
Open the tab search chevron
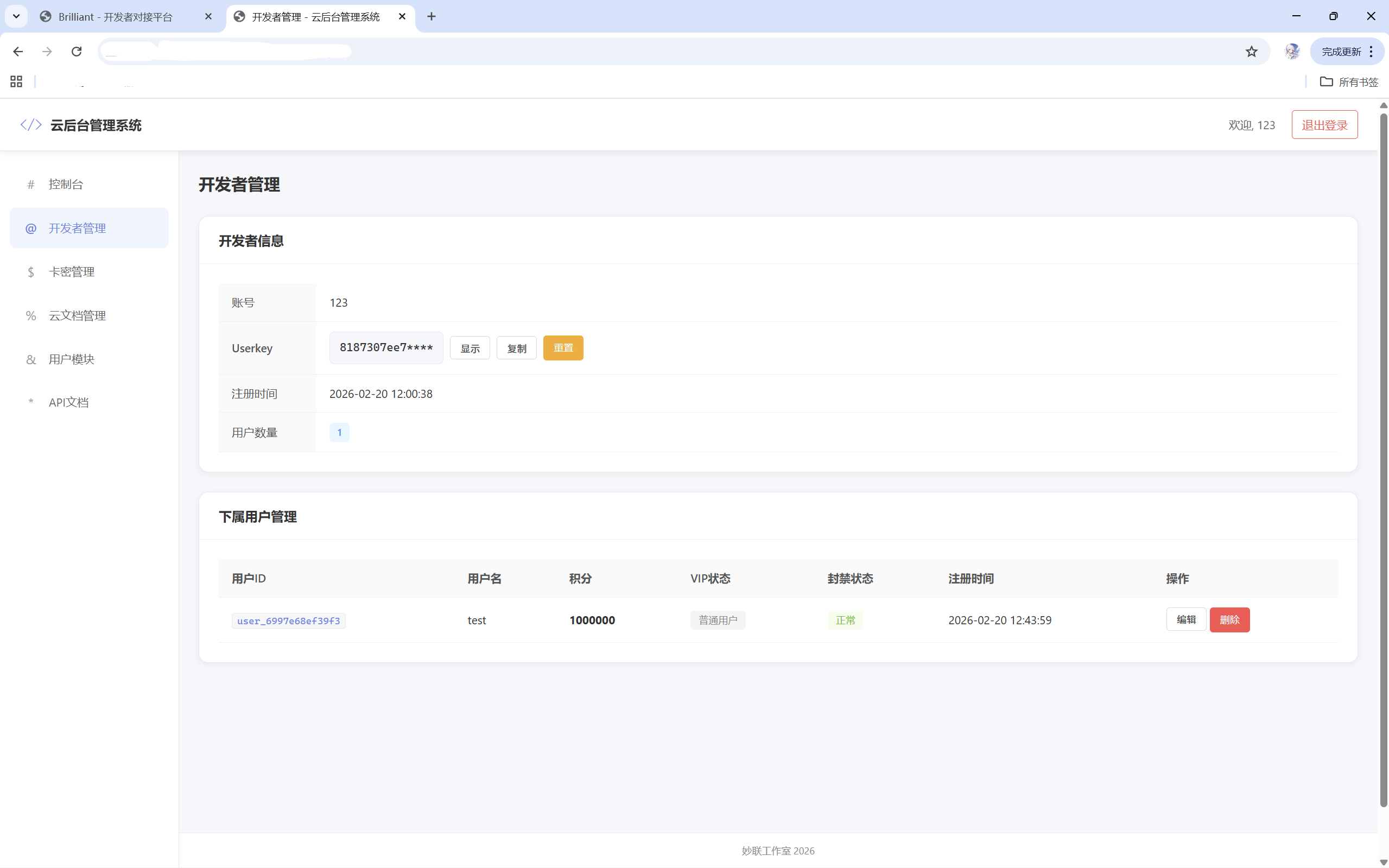tap(16, 16)
